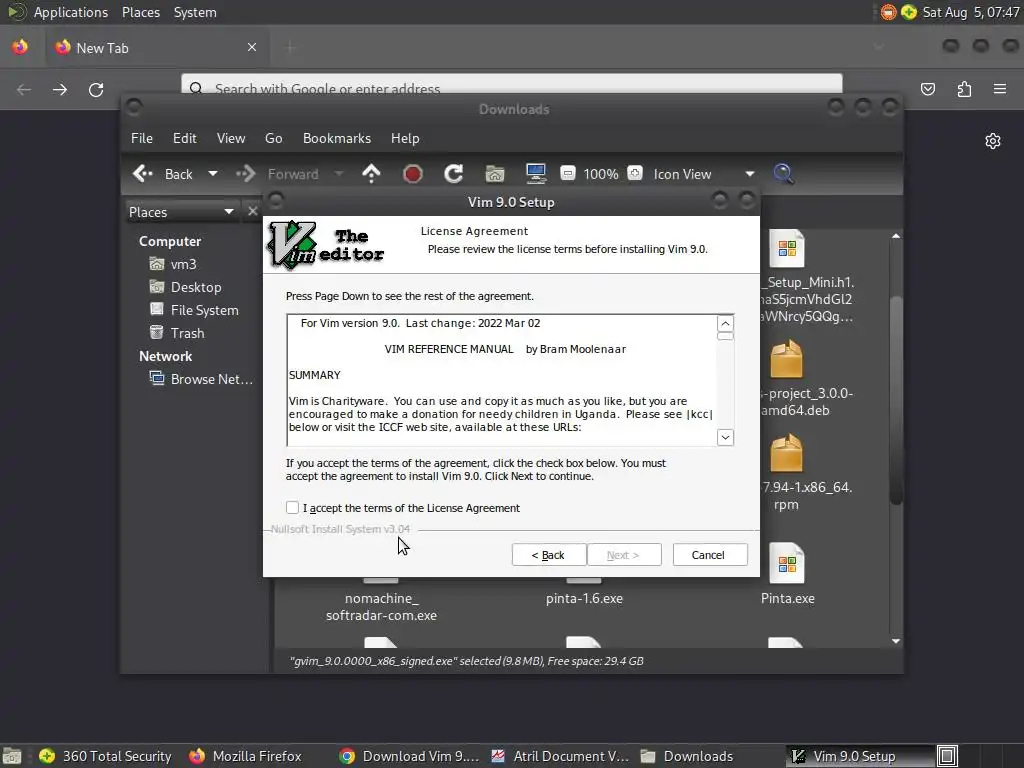Click the clock showing Sat Aug 5
The width and height of the screenshot is (1024, 768).
[970, 12]
